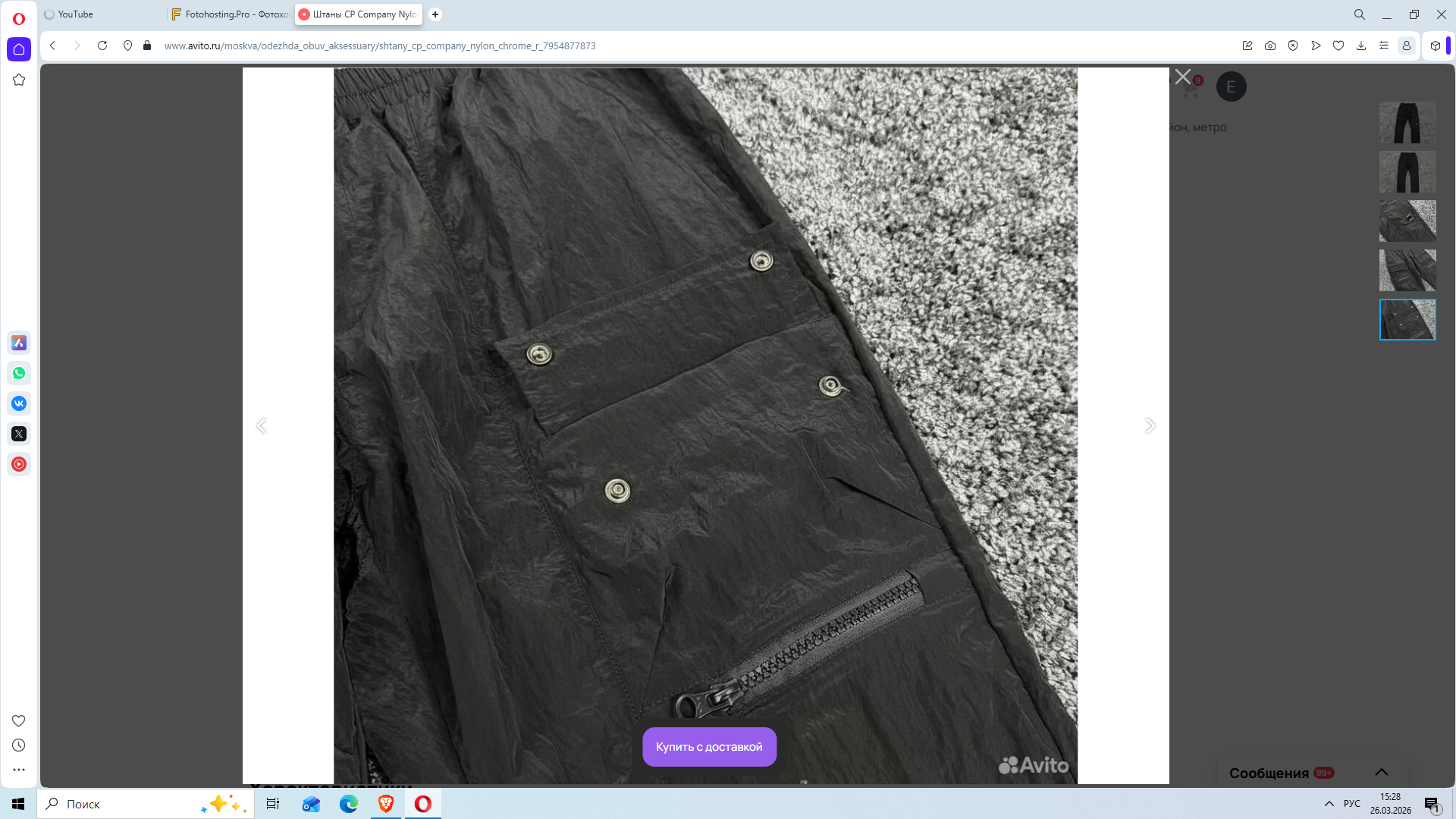
Task: Show hidden system tray icons
Action: point(1329,804)
